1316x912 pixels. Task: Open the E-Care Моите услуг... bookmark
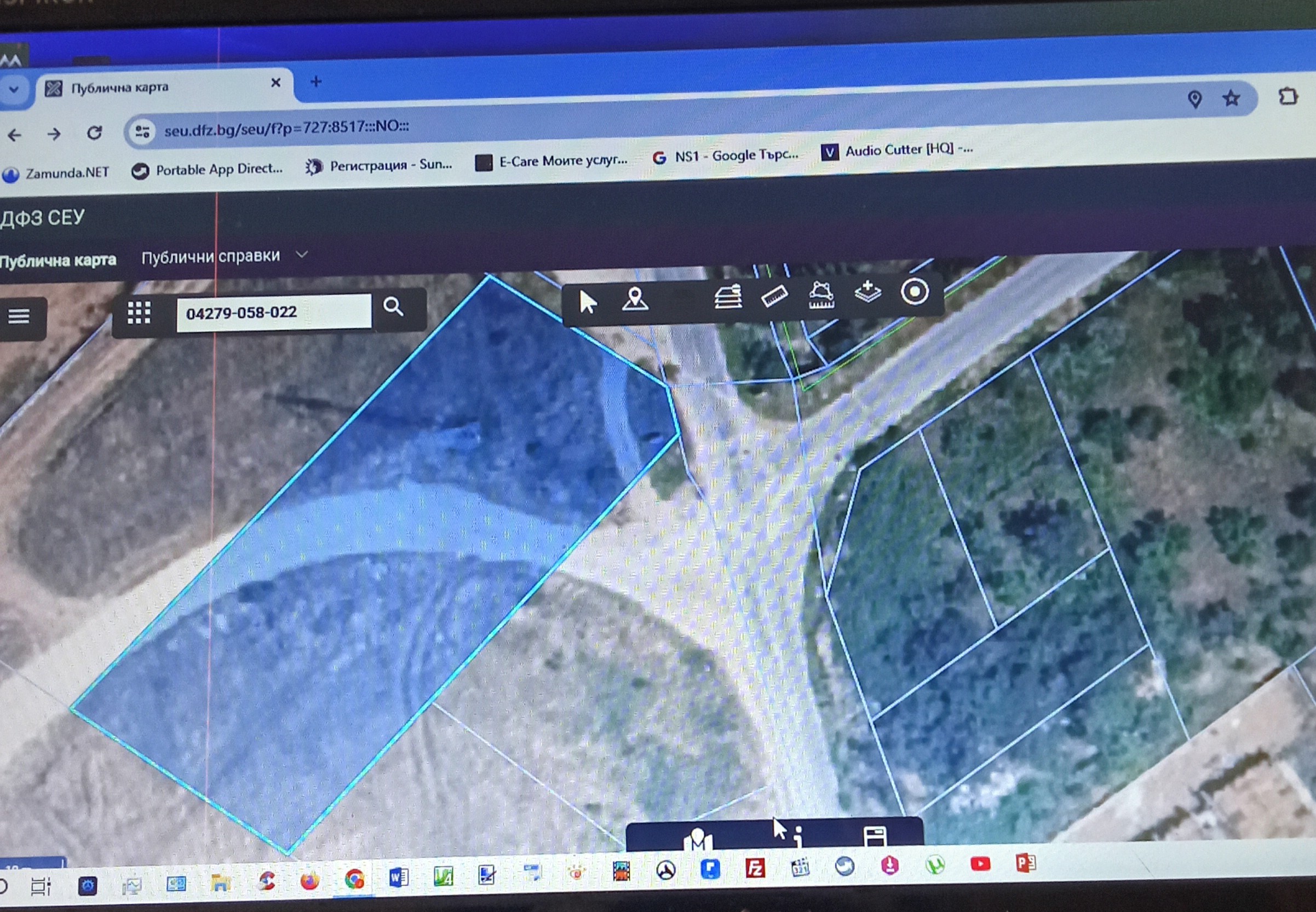point(551,161)
